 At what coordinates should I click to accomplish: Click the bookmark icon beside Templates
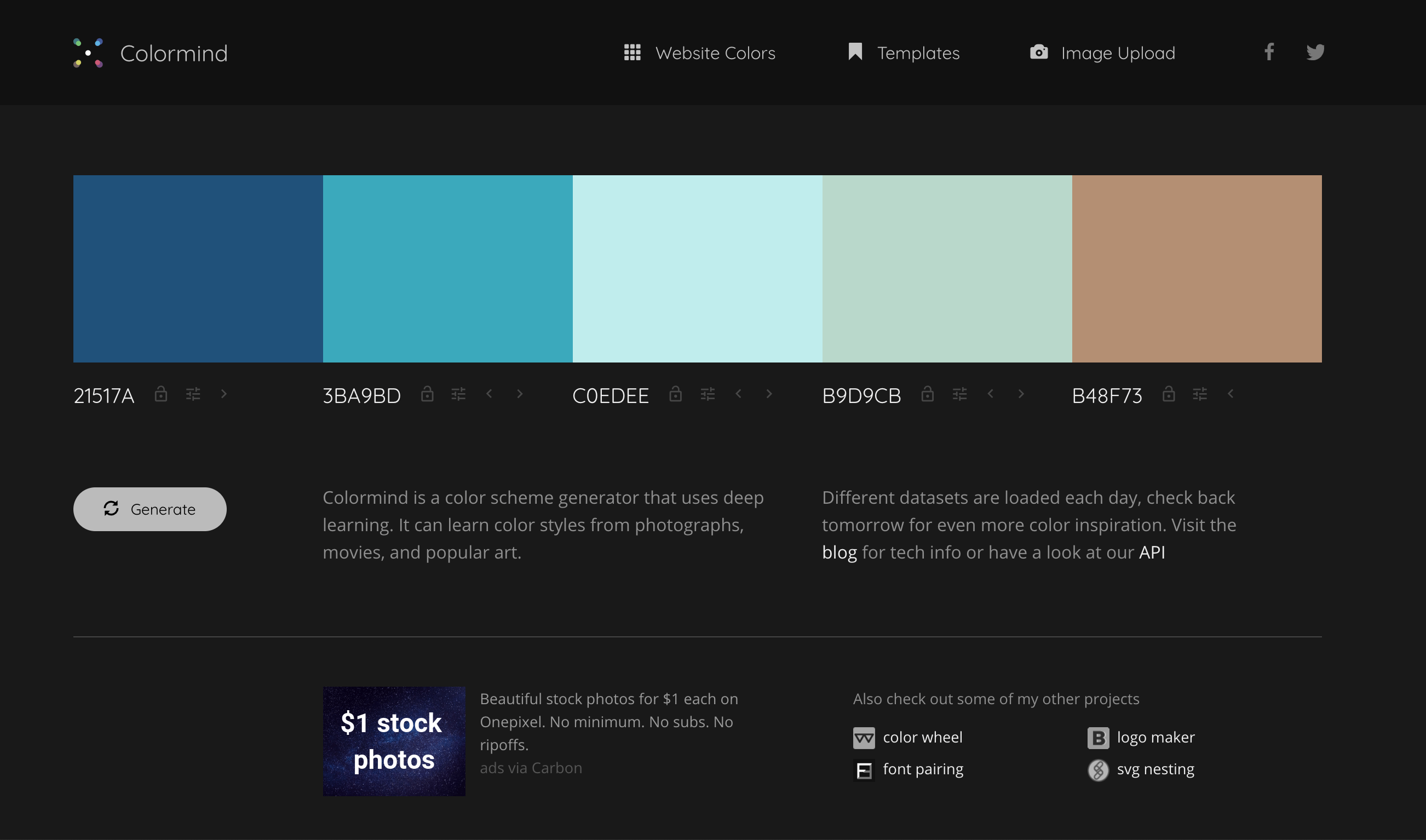855,51
